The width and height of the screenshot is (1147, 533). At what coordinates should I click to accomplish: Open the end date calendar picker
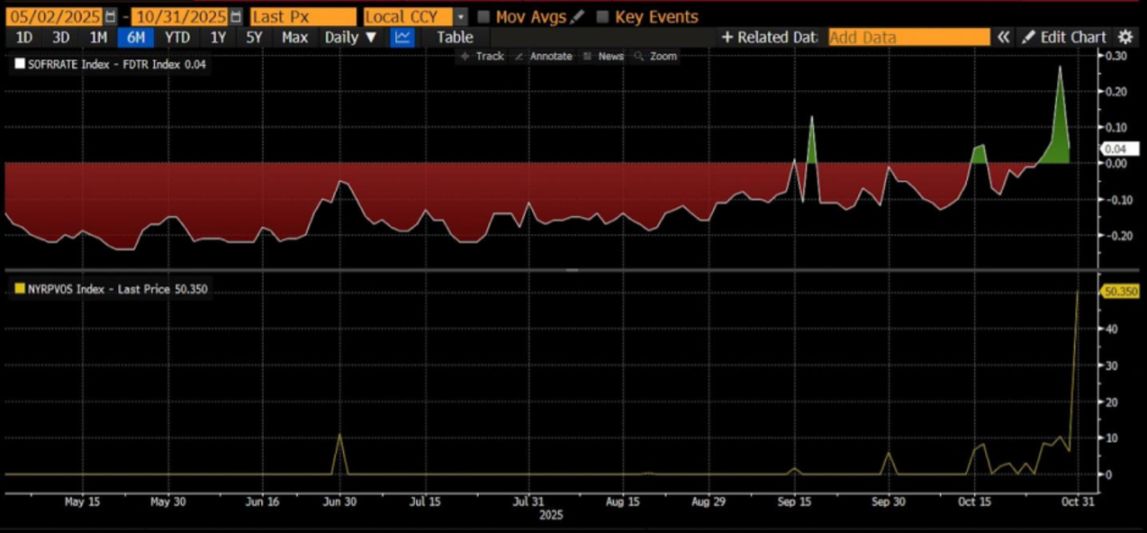[234, 17]
